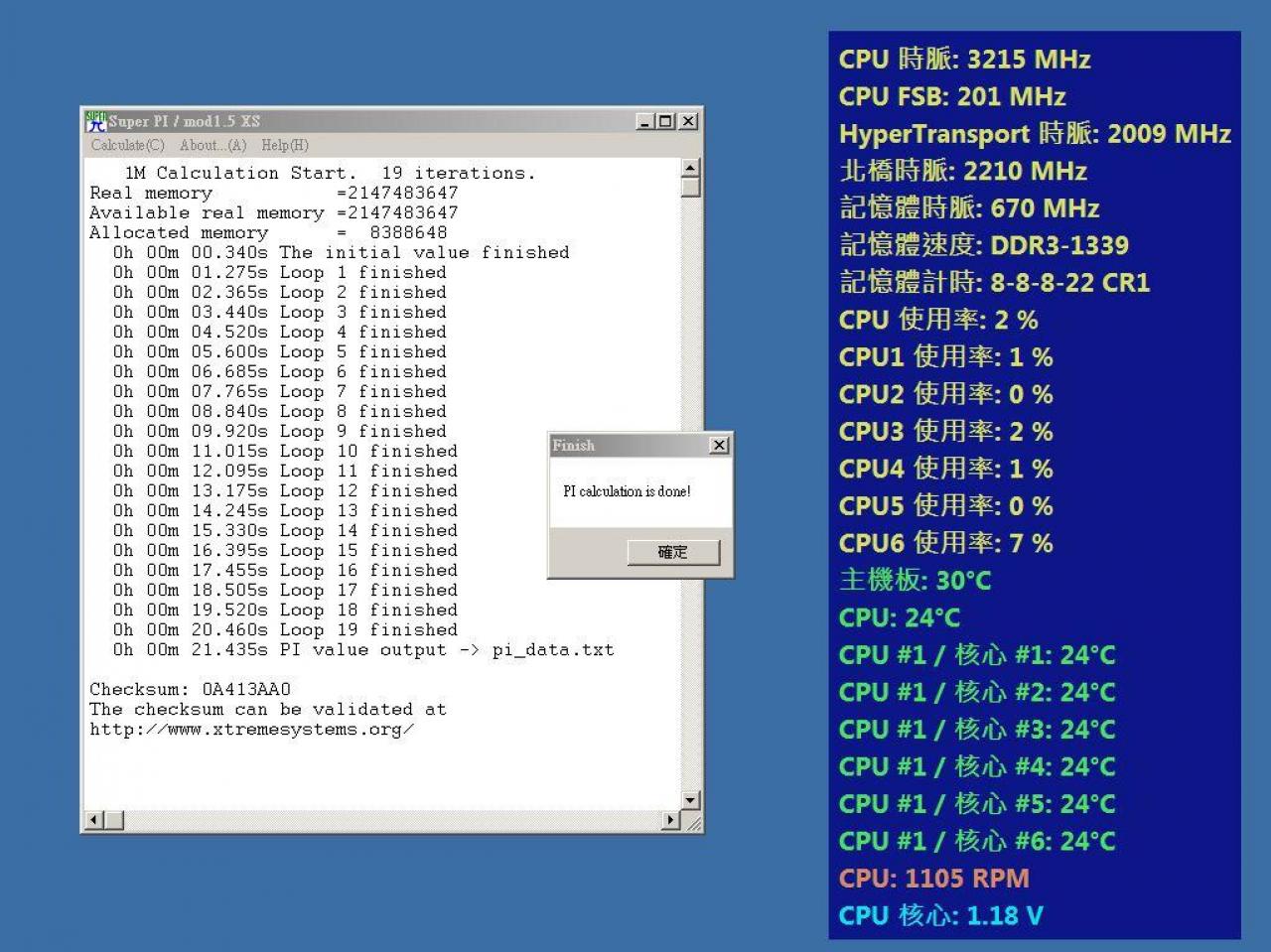Screen dimensions: 1271x952
Task: Click the 'CPU 時脈: 3215 MHz' readout
Action: click(x=964, y=60)
